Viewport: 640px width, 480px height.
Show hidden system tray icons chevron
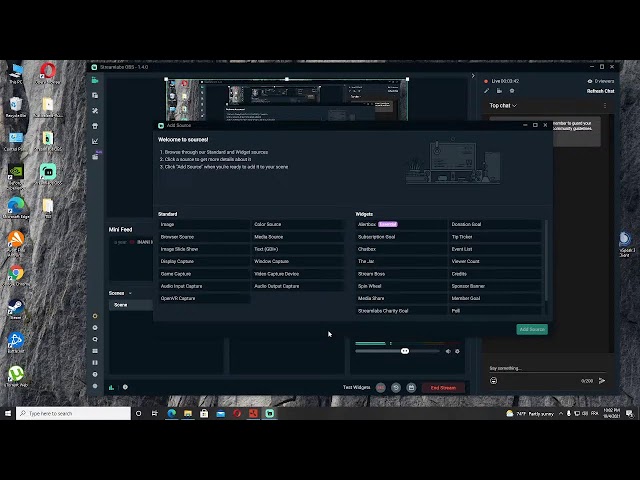point(561,413)
